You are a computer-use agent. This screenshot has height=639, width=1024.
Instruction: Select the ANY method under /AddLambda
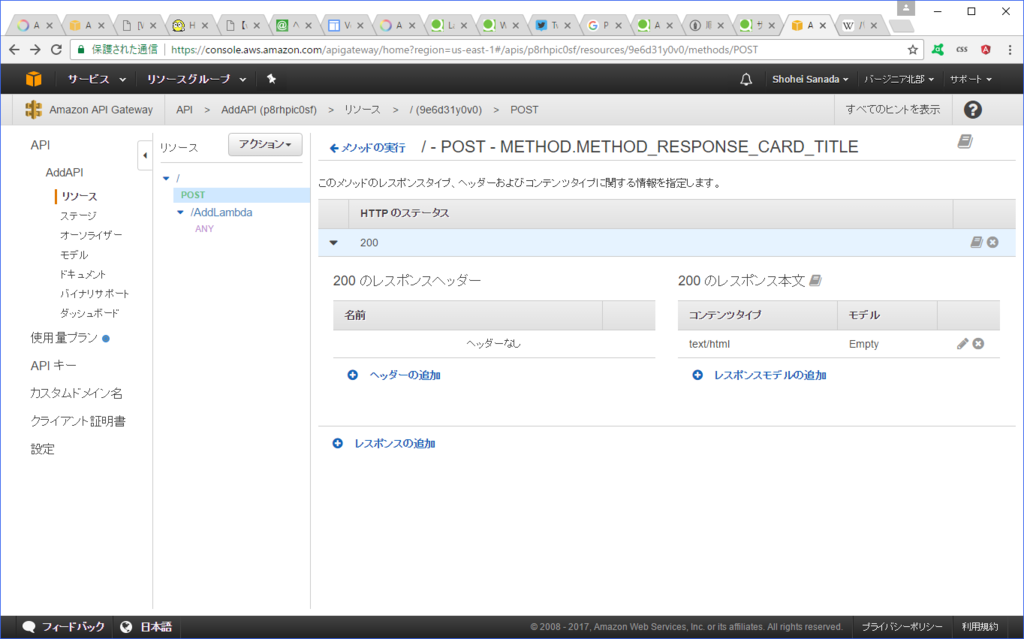tap(204, 229)
